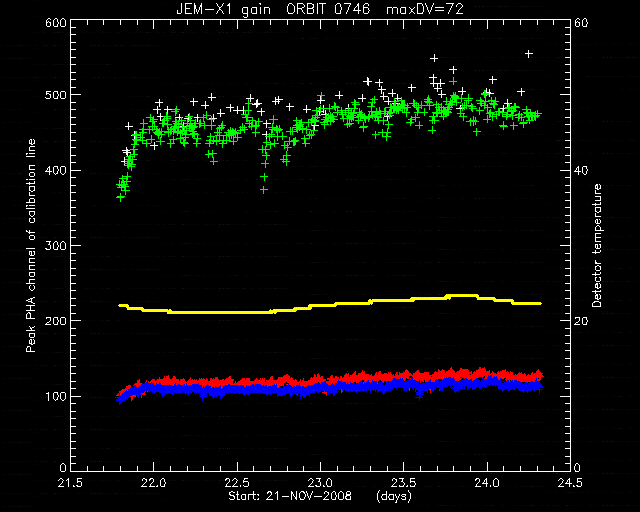Click the highest white cross near 24.2 days
The height and width of the screenshot is (512, 640).
pos(529,54)
